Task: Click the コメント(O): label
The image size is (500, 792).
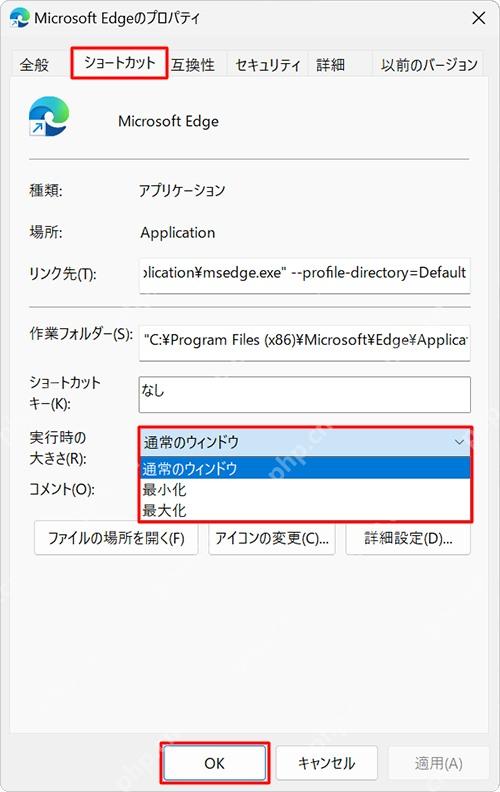Action: tap(62, 489)
